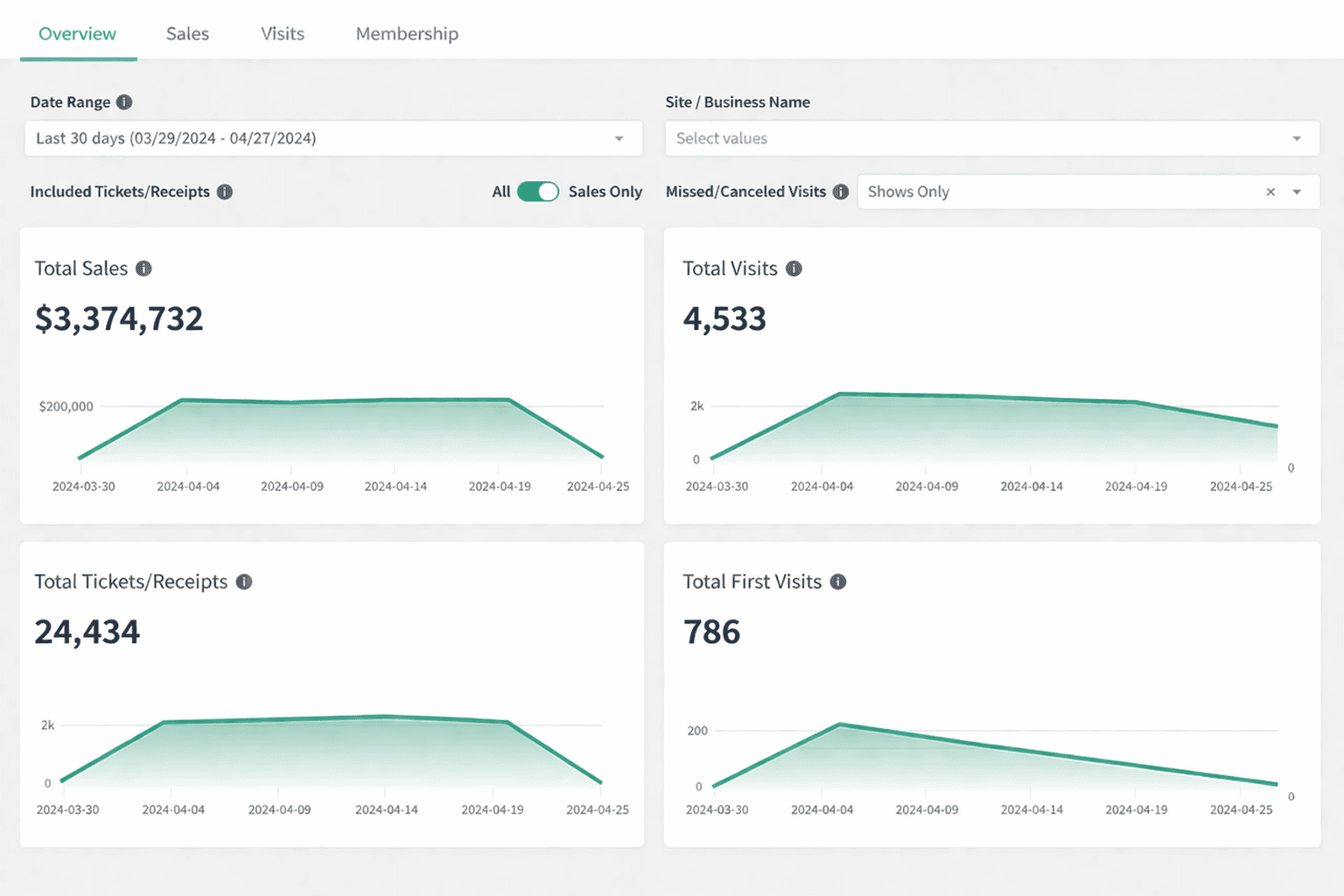Screen dimensions: 1344x896
Task: Open Total Tickets/Receipts info icon
Action: pyautogui.click(x=244, y=582)
